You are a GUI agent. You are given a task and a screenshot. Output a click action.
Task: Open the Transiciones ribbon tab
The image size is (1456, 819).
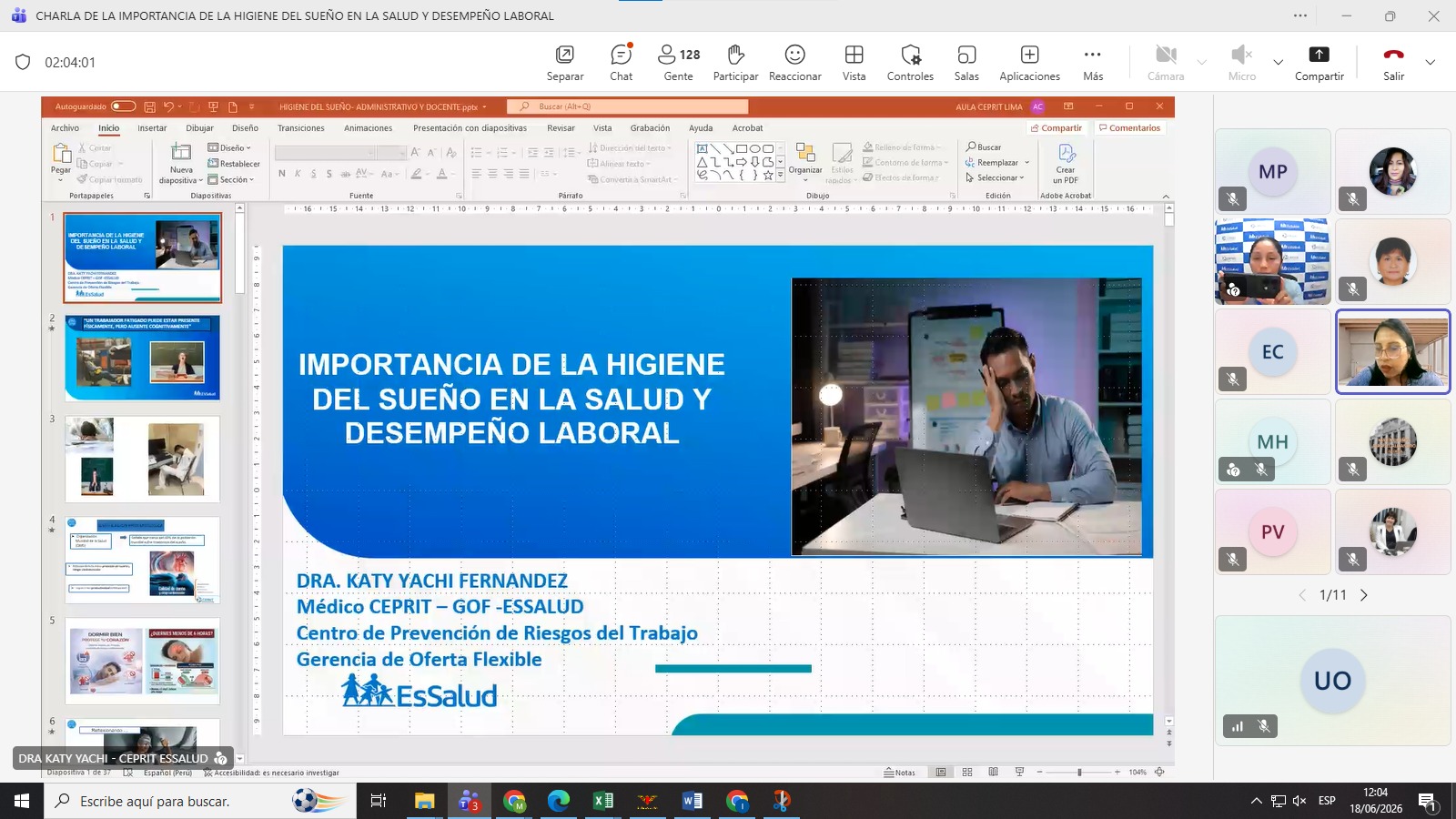pyautogui.click(x=301, y=128)
